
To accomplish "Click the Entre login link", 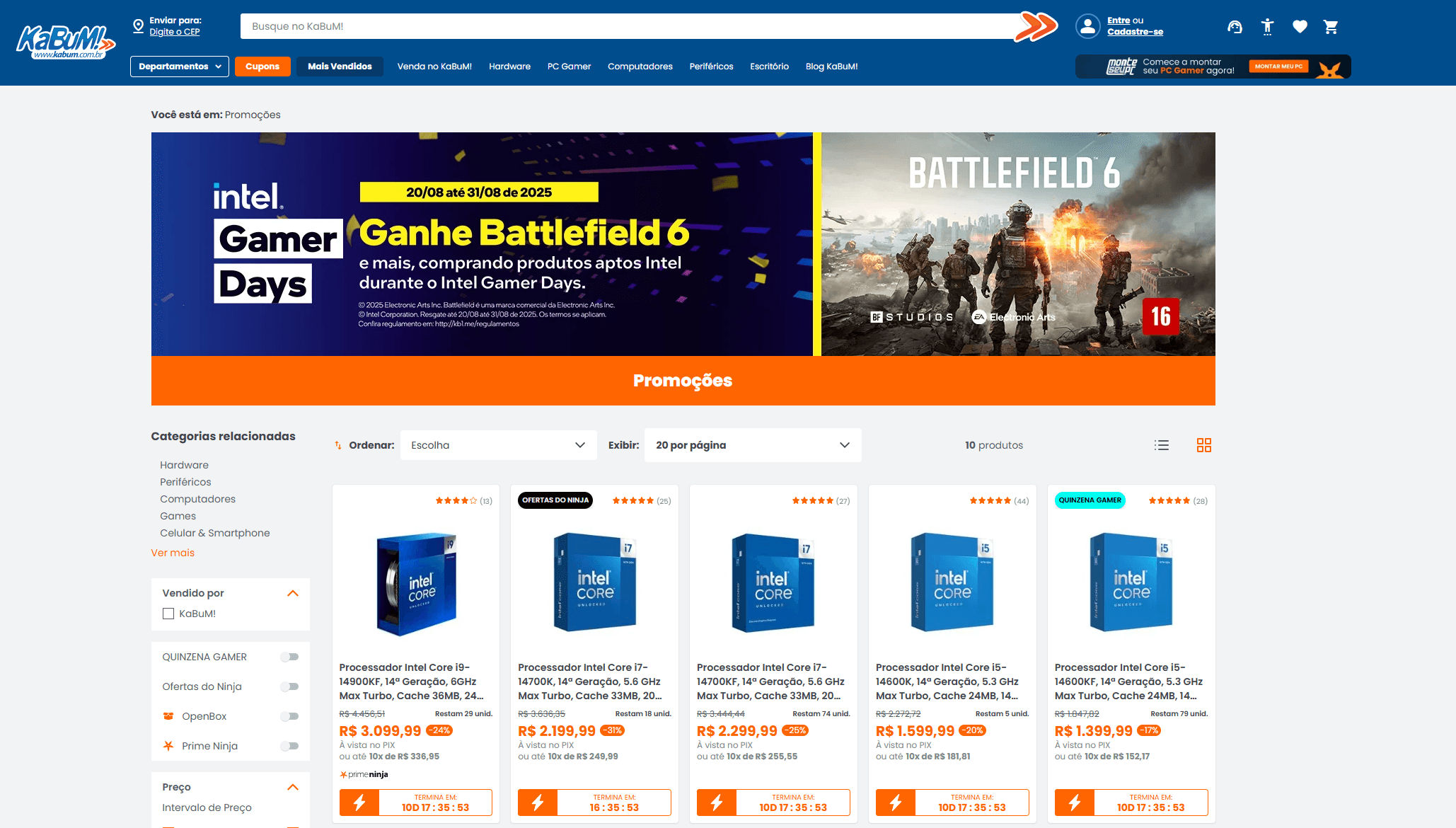I will [1118, 21].
